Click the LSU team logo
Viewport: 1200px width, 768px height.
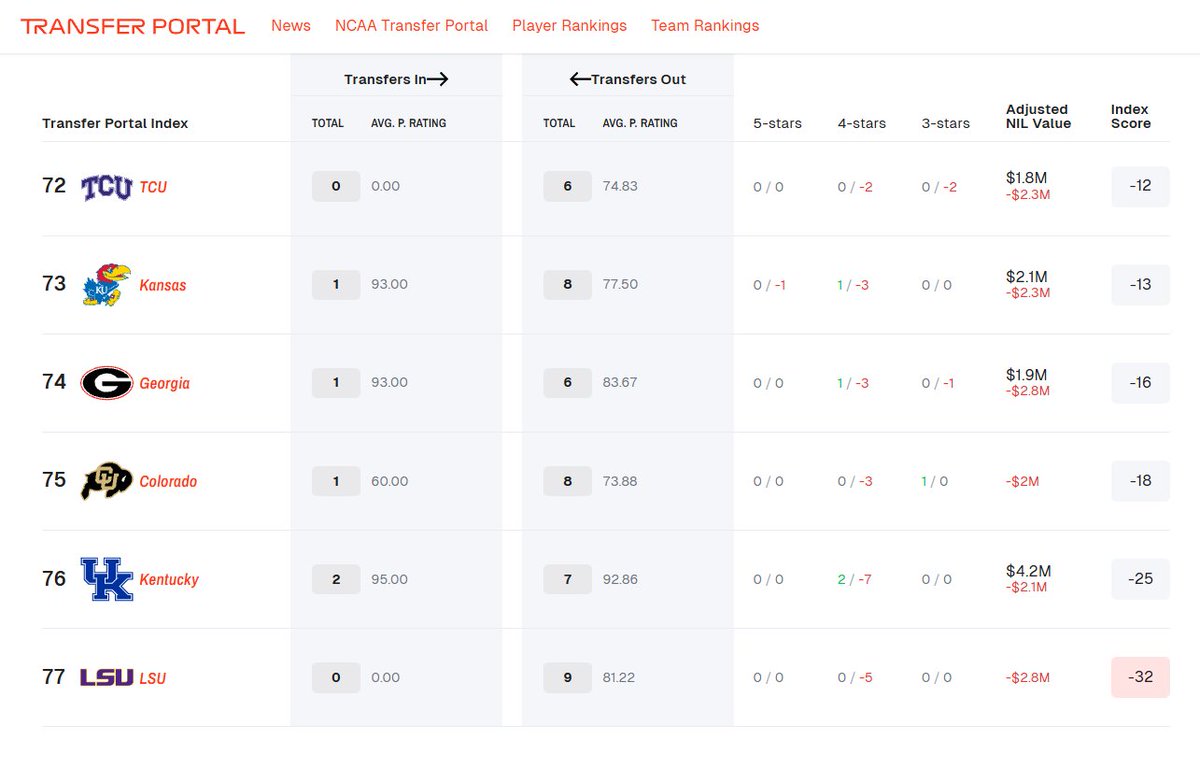[x=106, y=677]
